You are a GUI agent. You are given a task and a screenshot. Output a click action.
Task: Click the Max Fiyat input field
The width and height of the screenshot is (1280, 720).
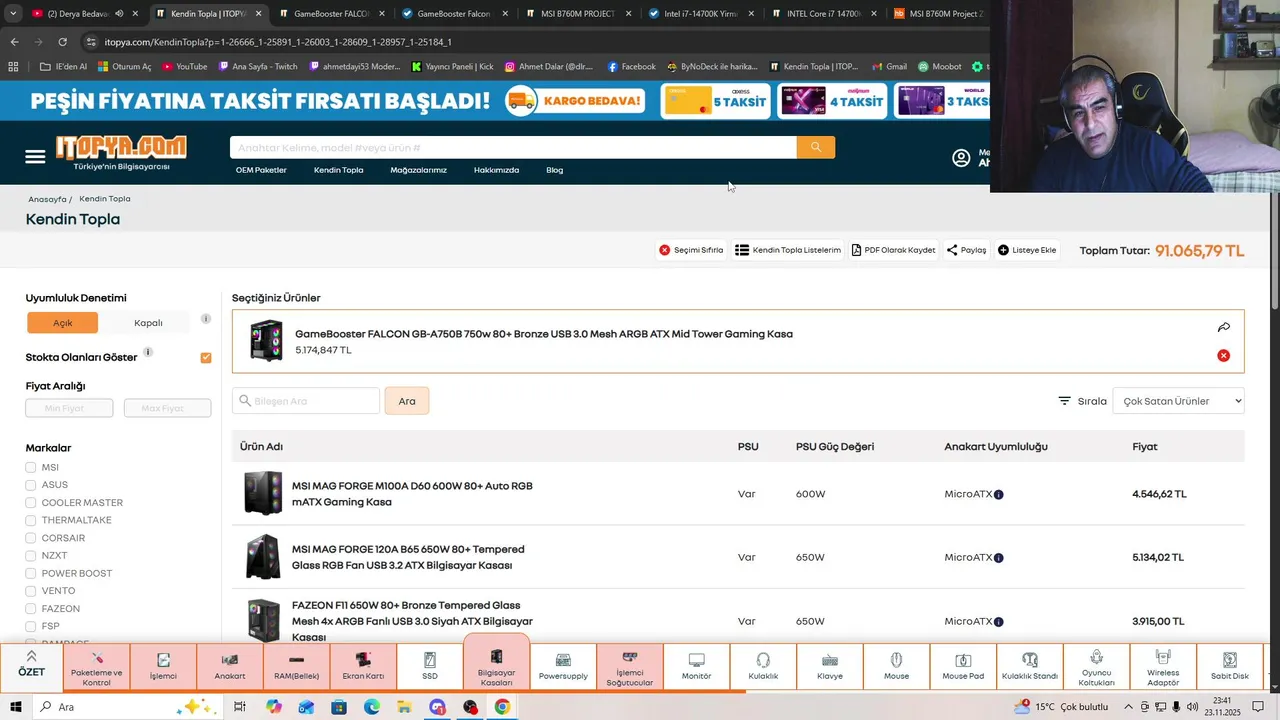(x=167, y=408)
